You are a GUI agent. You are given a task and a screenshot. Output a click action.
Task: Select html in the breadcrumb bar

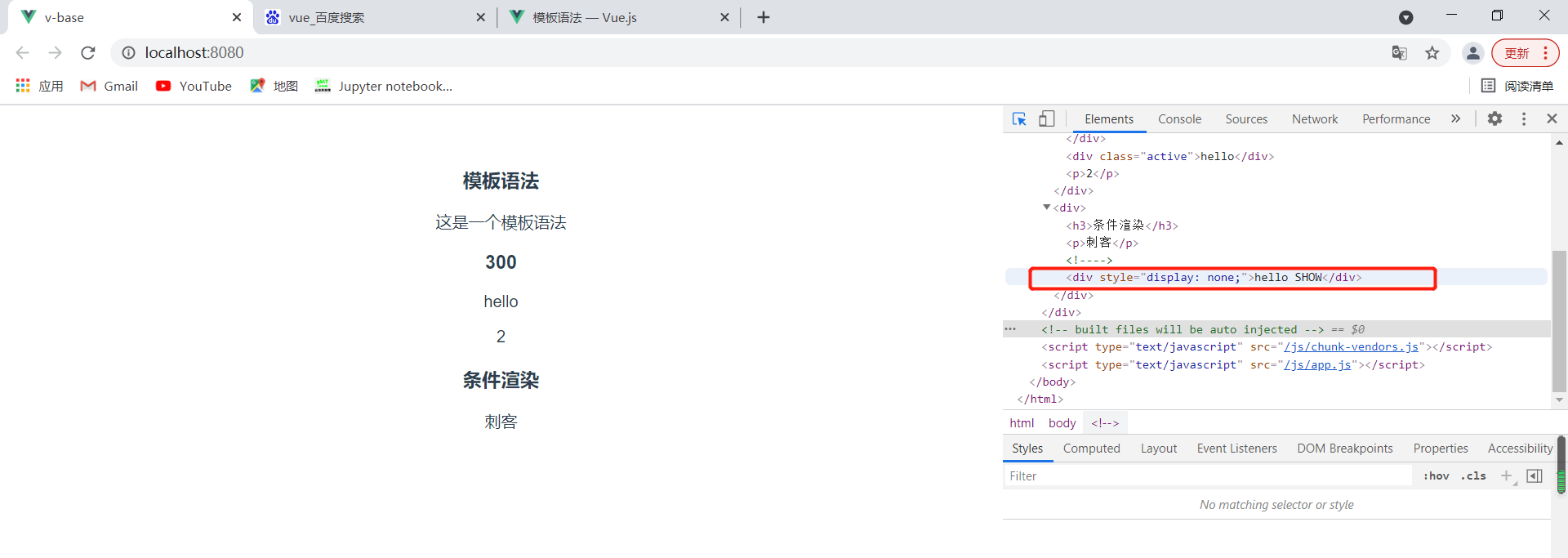[1022, 423]
